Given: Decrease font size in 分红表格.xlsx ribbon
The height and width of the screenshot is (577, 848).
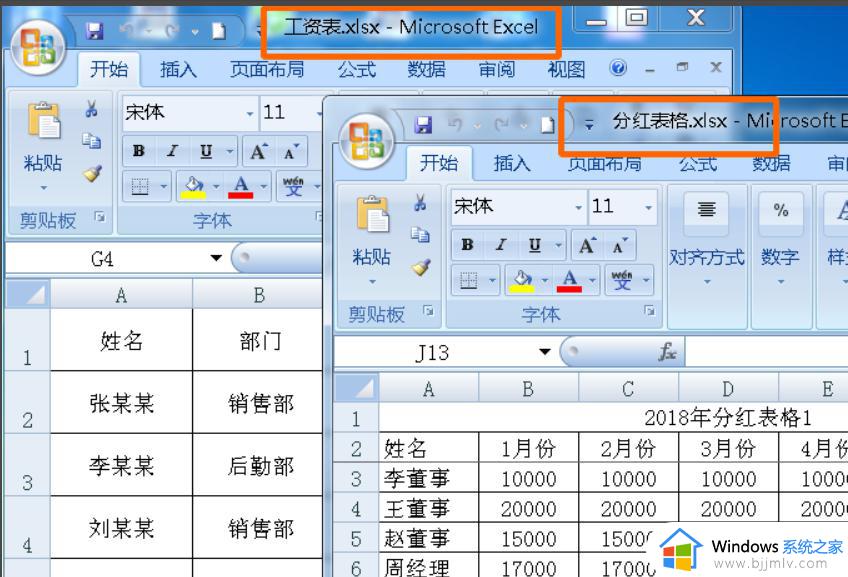Looking at the screenshot, I should (620, 246).
